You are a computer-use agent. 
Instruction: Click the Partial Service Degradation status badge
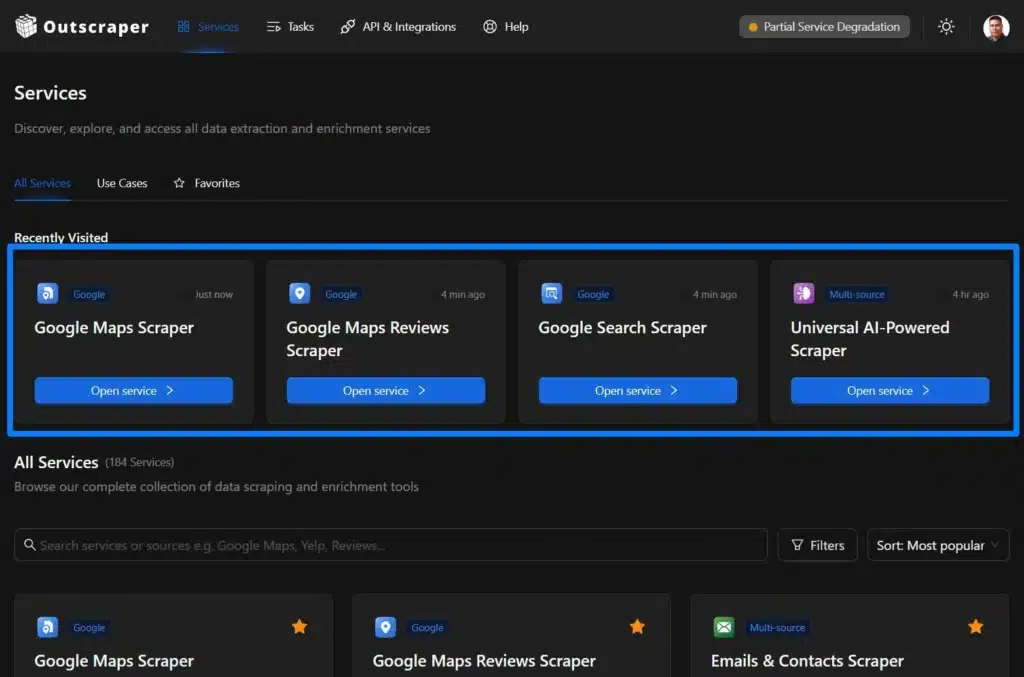[824, 27]
